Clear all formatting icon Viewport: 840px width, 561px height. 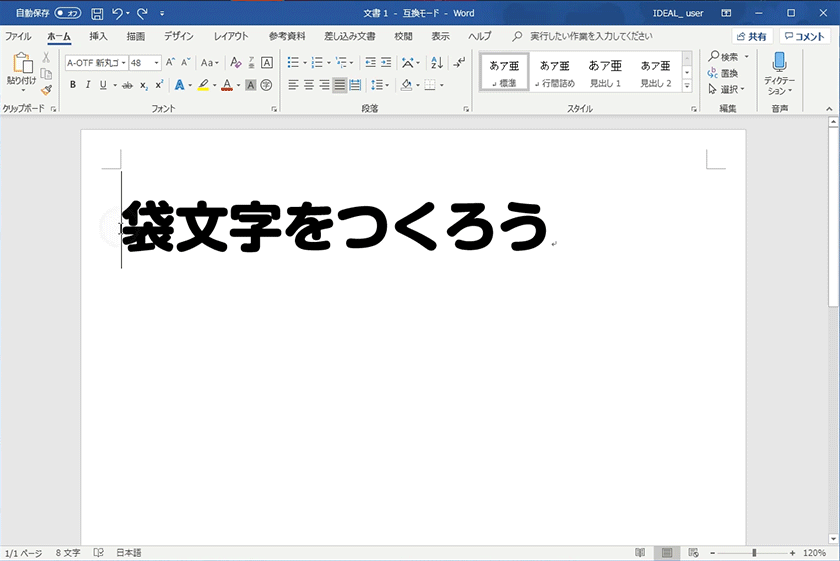[x=235, y=63]
